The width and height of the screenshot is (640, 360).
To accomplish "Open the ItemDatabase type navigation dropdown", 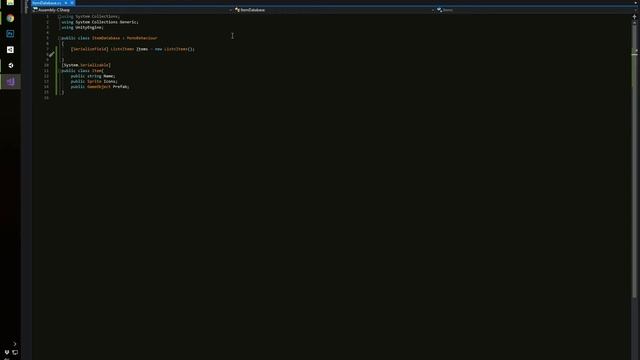I will click(334, 10).
